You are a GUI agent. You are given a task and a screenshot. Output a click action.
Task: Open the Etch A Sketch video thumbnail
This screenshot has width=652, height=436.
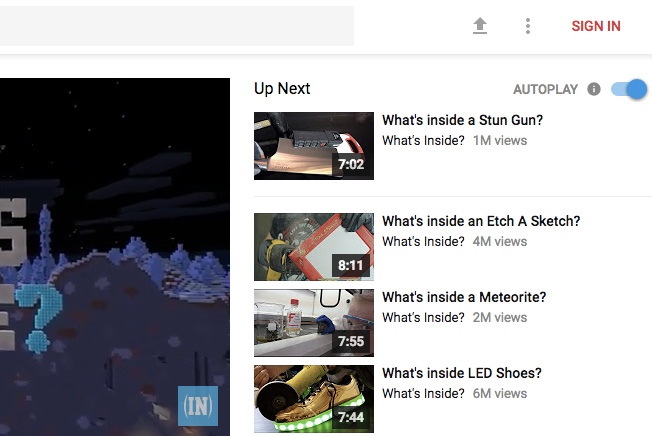click(314, 247)
